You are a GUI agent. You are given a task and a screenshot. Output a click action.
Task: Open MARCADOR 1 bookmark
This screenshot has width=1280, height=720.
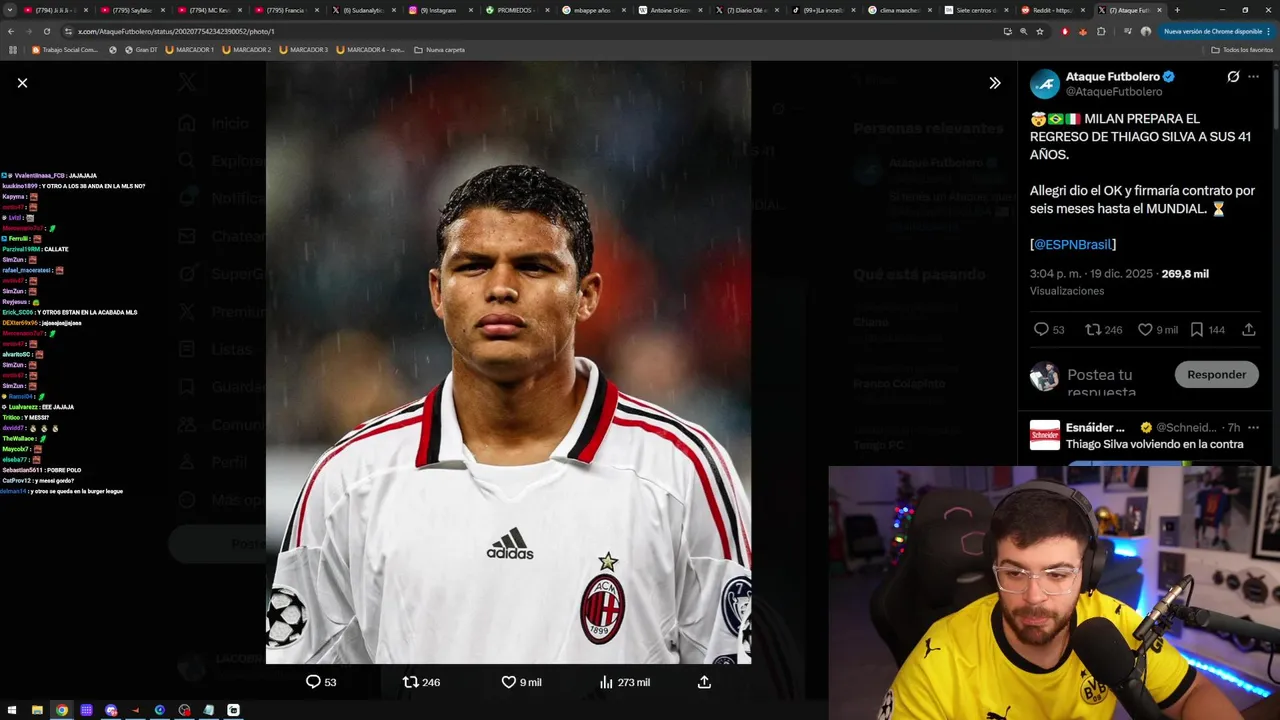pos(190,49)
